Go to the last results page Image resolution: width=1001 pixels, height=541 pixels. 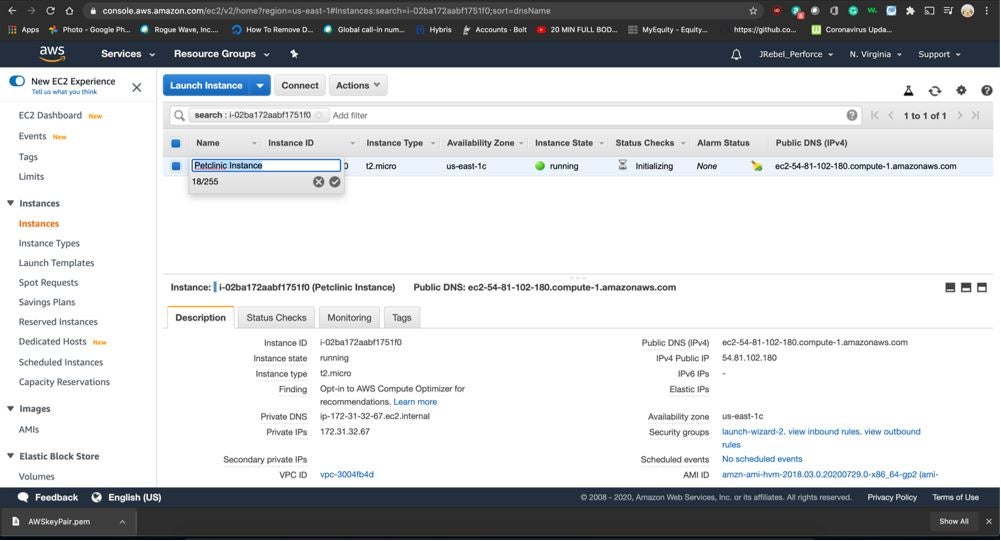[x=975, y=116]
